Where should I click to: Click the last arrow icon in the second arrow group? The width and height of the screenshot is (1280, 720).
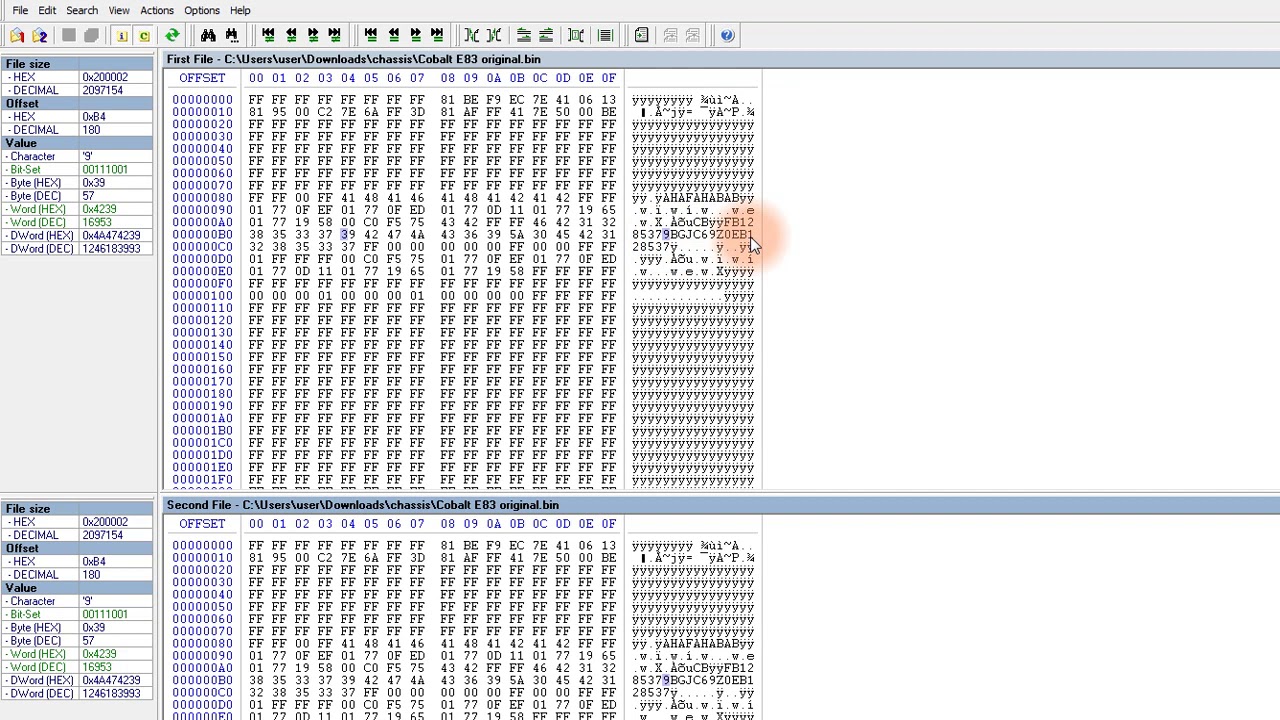pyautogui.click(x=437, y=36)
